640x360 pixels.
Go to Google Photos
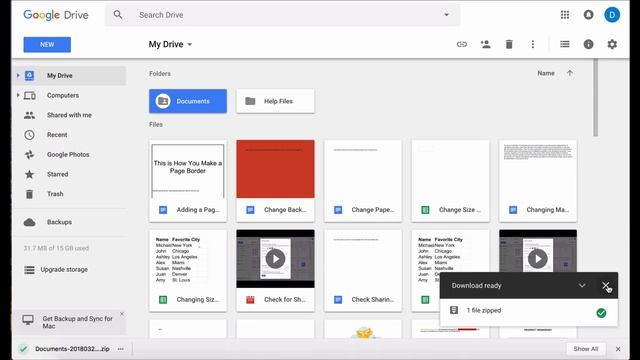(x=69, y=155)
